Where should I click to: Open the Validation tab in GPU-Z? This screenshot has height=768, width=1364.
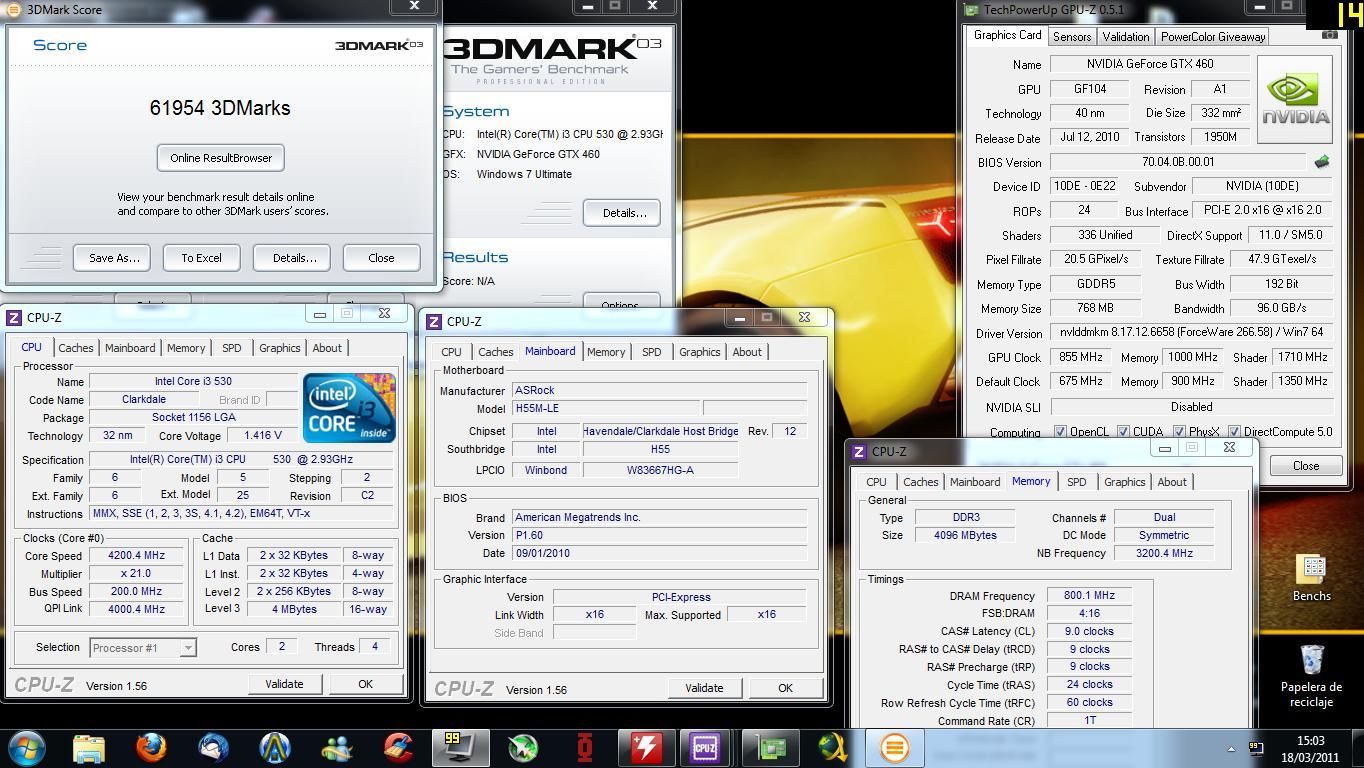[x=1125, y=37]
